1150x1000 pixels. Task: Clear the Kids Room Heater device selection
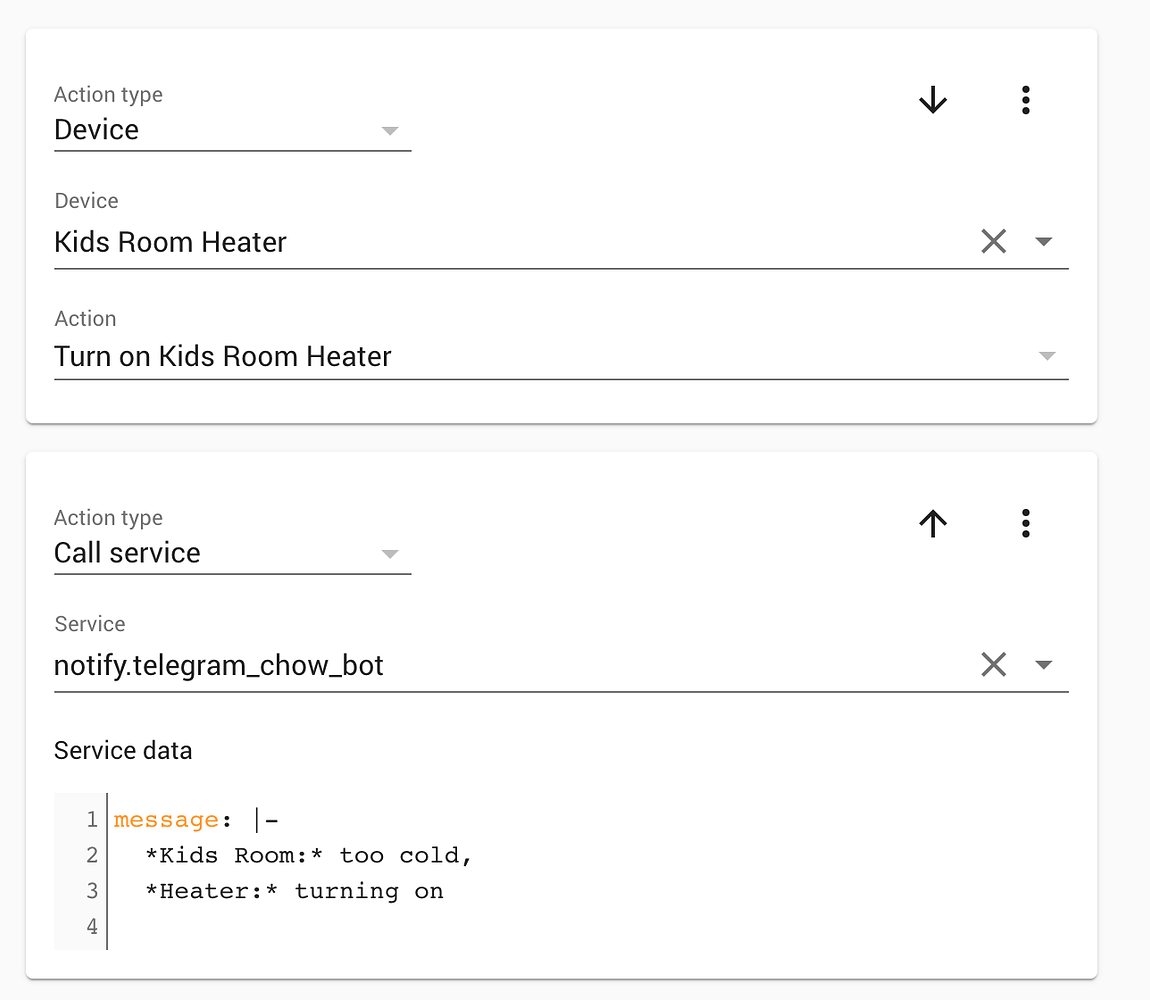(993, 241)
